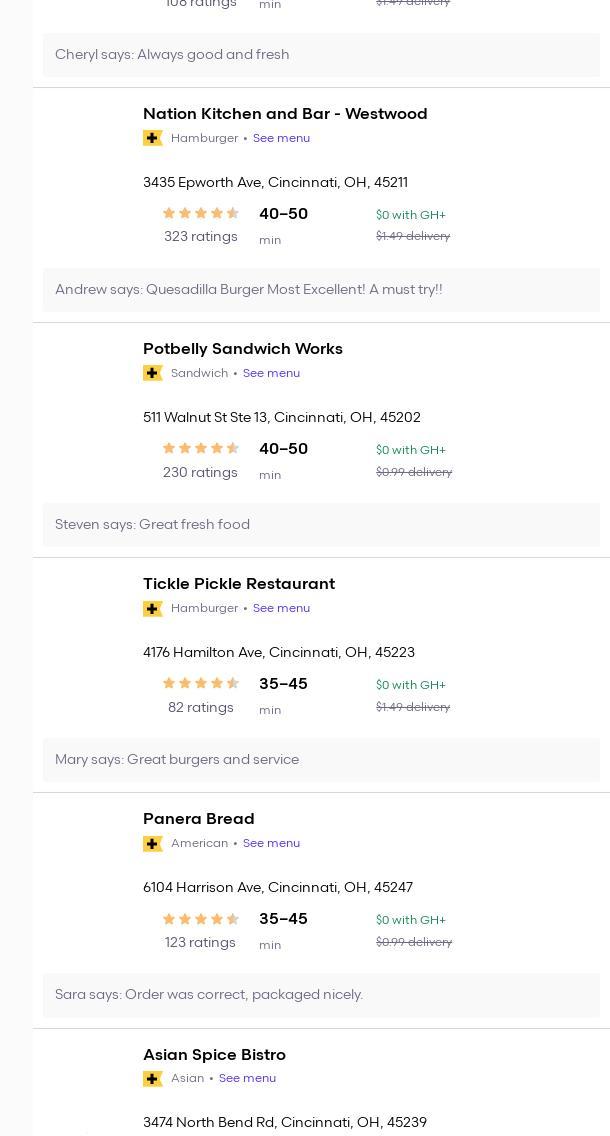The width and height of the screenshot is (610, 1136).
Task: Open the Asian Spice Bistro listing
Action: coord(214,1054)
